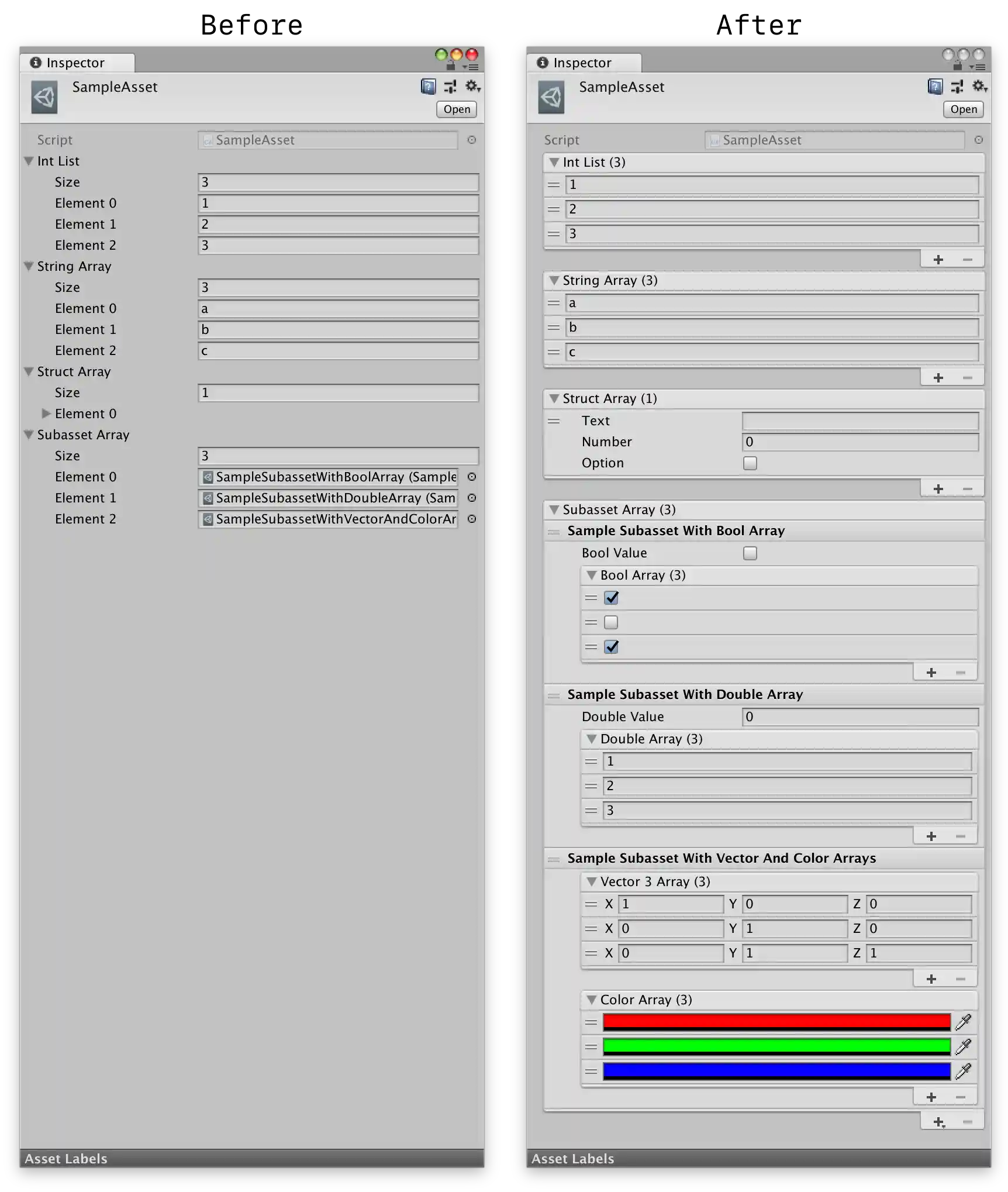Click the preset sliders icon in right Inspector
Viewport: 1008px width, 1192px height.
click(957, 87)
